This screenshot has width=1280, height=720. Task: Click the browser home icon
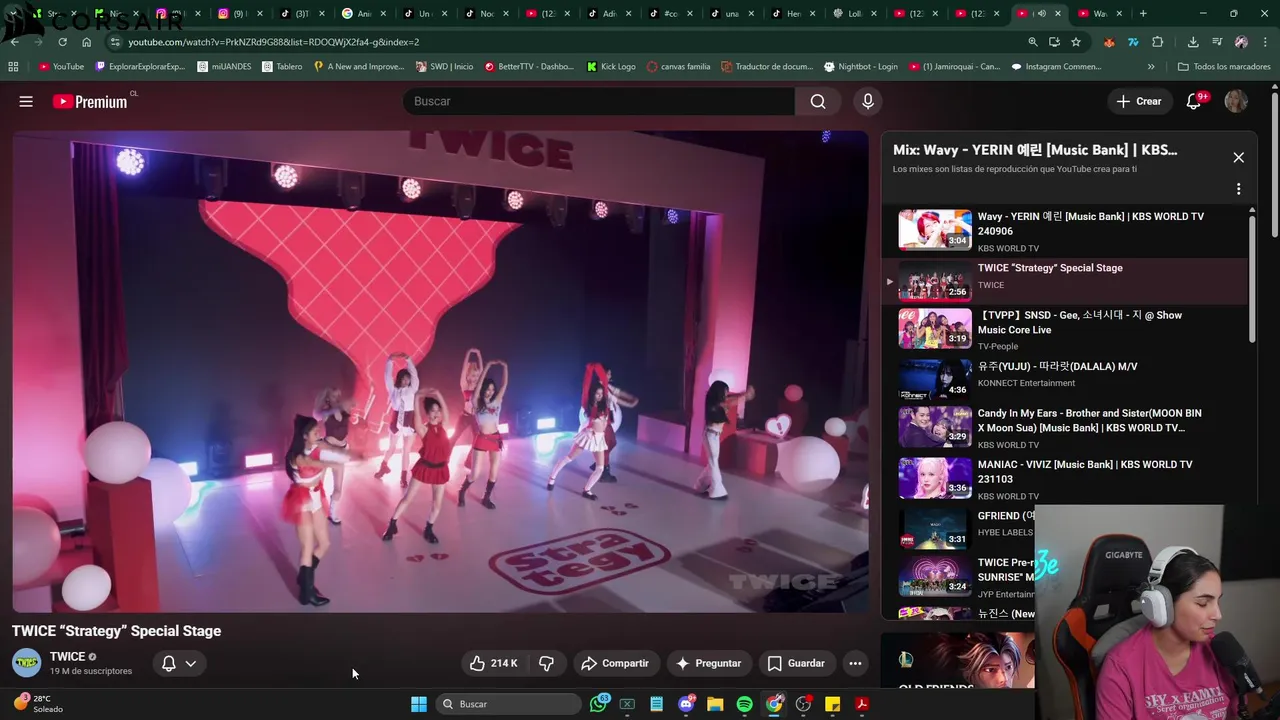coord(87,42)
